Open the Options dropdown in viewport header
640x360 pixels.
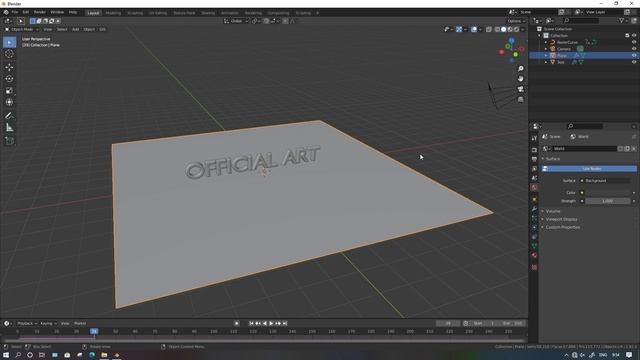(516, 21)
